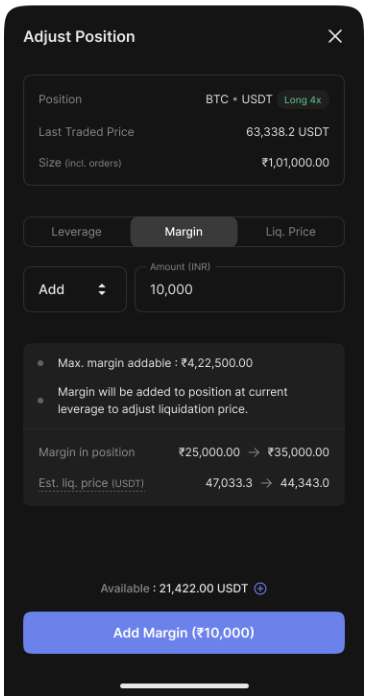This screenshot has height=700, width=366.
Task: Click the Max. margin addable amount ₹4,22,500.00
Action: click(217, 363)
